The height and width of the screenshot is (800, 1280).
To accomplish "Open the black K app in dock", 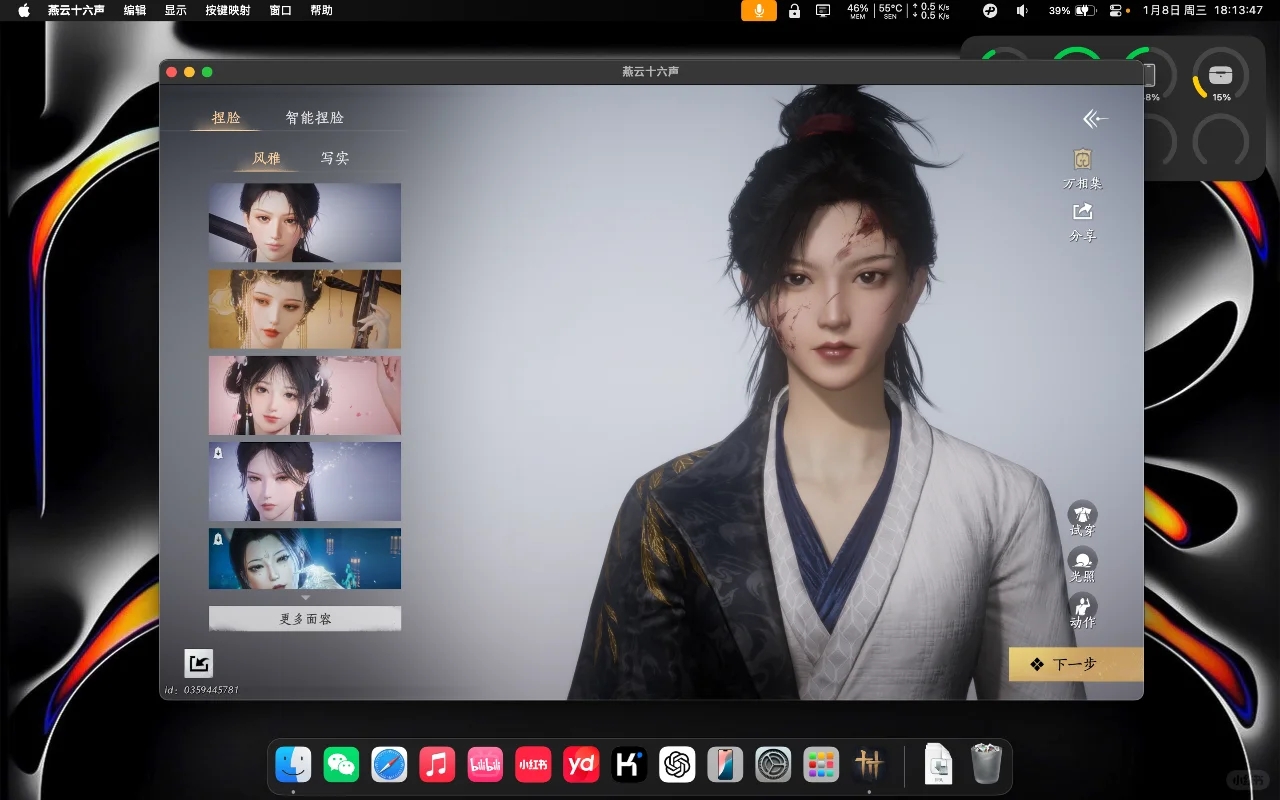I will [629, 766].
